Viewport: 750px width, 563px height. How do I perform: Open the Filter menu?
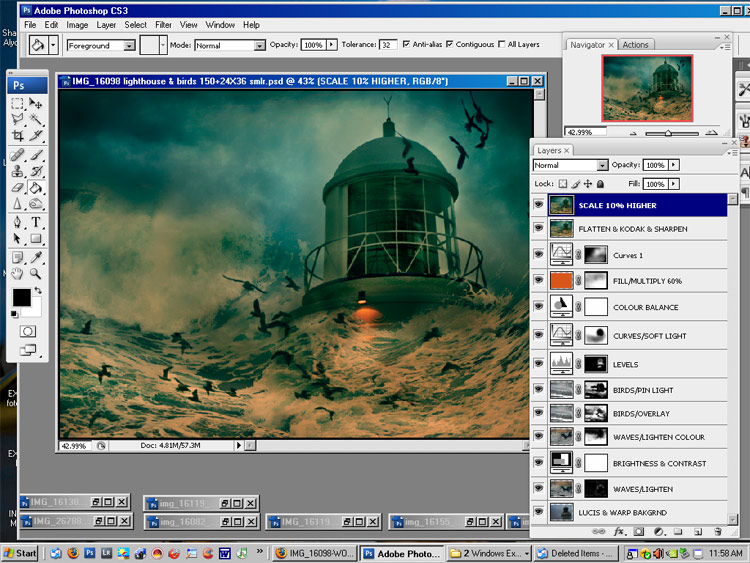point(163,25)
